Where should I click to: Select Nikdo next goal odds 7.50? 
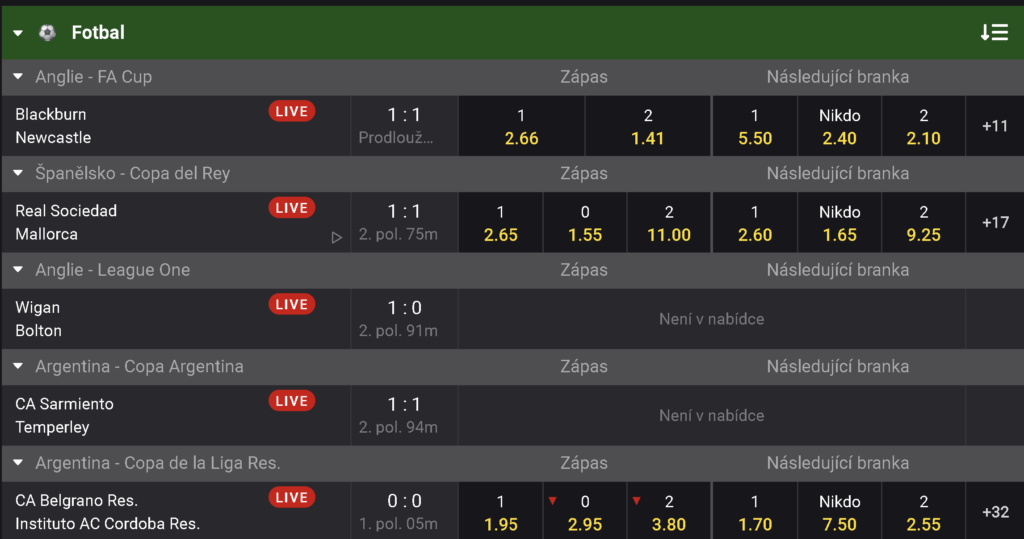pyautogui.click(x=839, y=512)
